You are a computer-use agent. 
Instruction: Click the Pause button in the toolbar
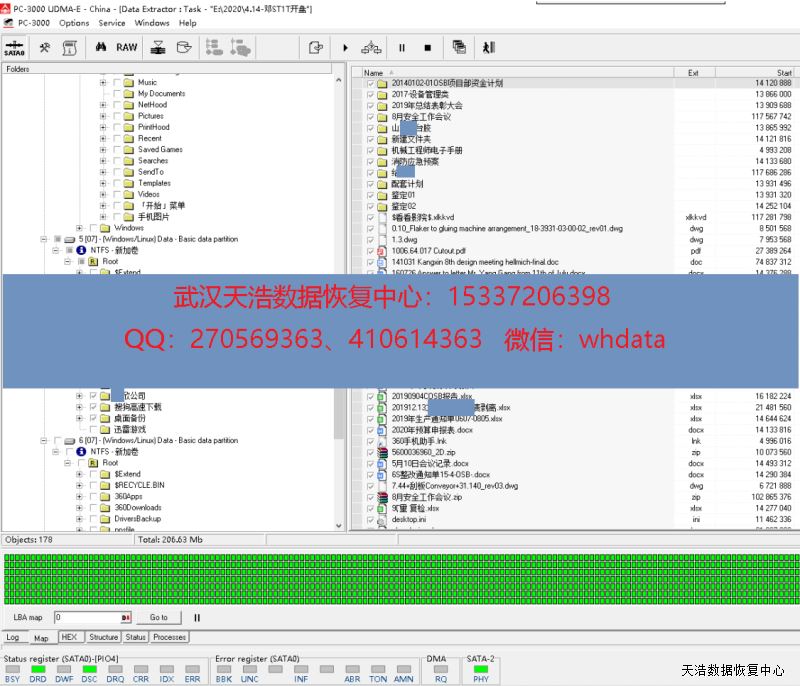click(x=402, y=47)
